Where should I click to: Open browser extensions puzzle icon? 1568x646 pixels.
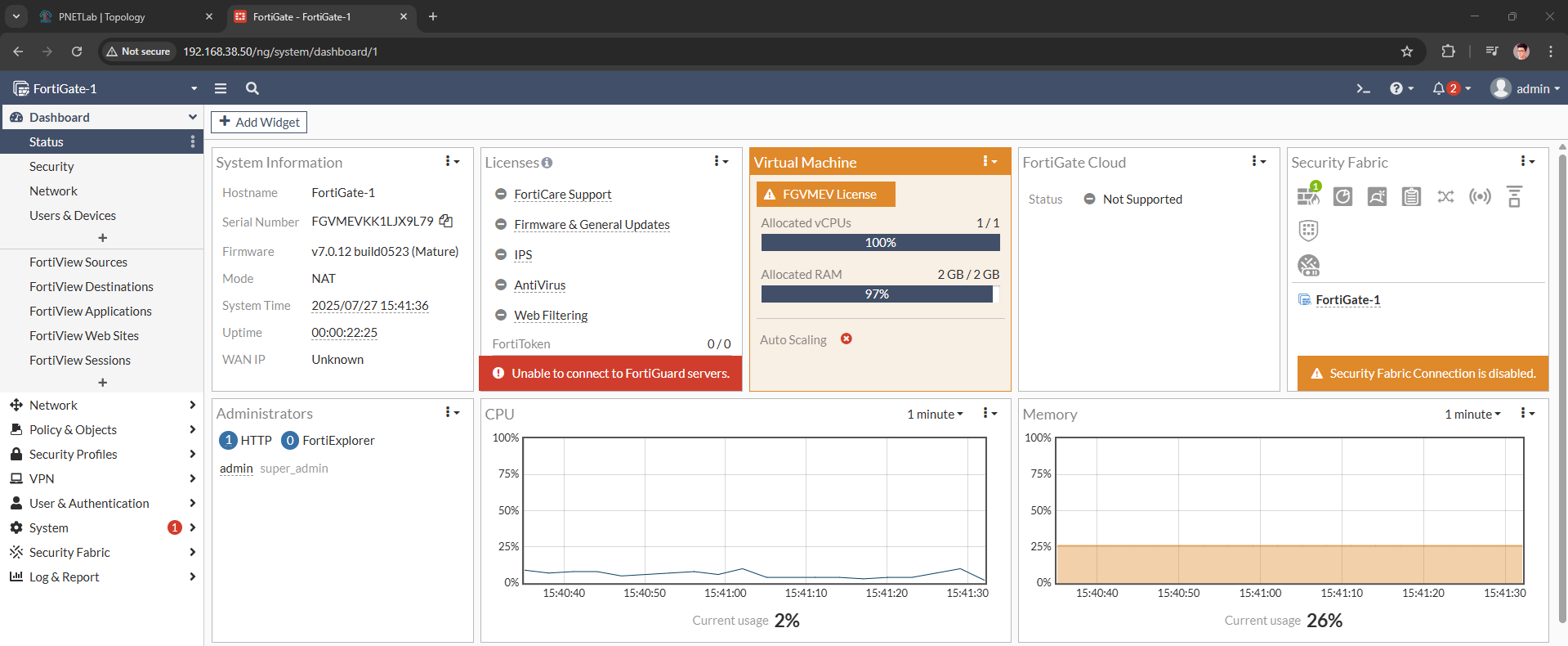coord(1448,52)
